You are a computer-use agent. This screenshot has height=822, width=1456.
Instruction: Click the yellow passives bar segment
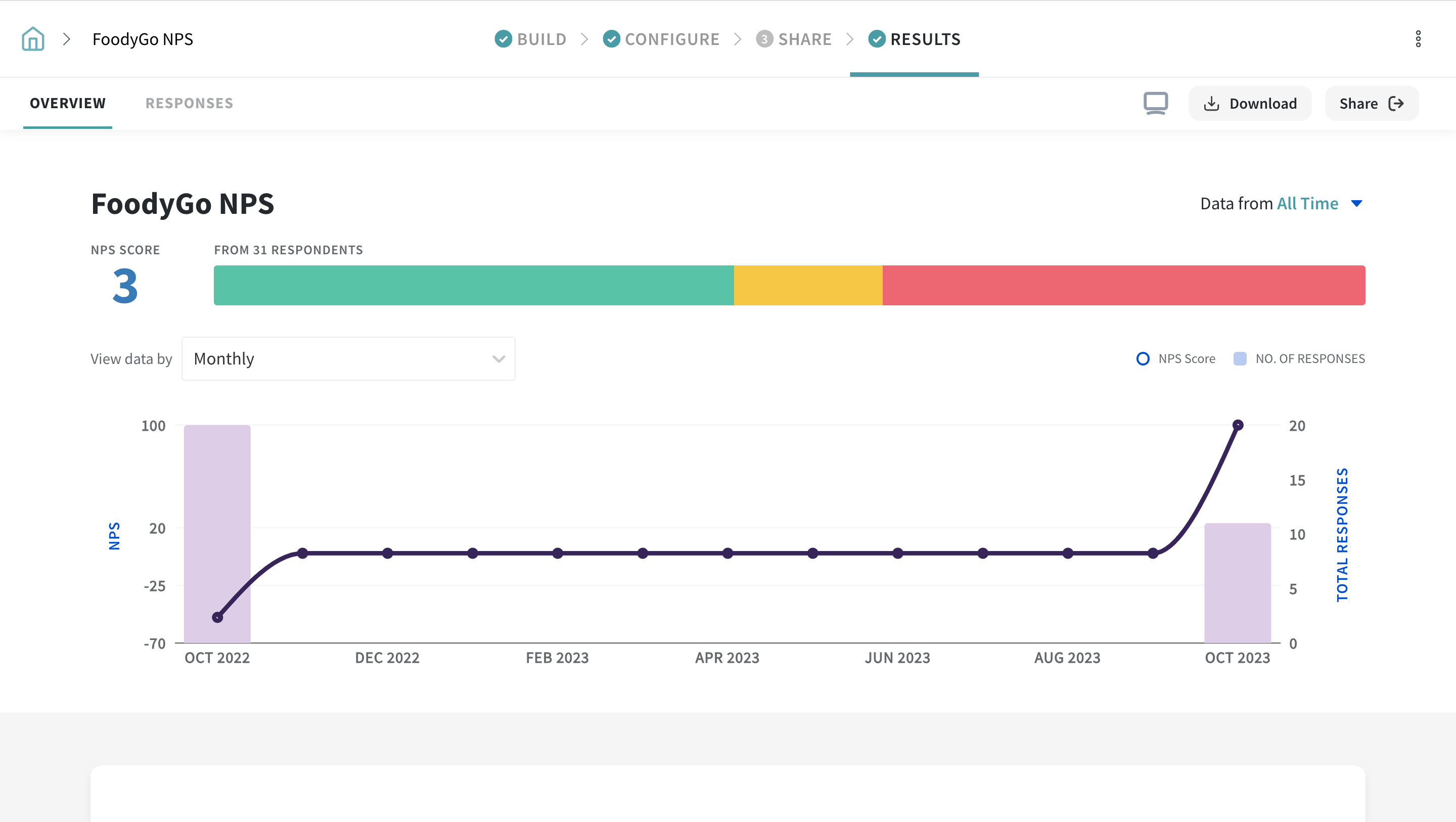point(808,286)
